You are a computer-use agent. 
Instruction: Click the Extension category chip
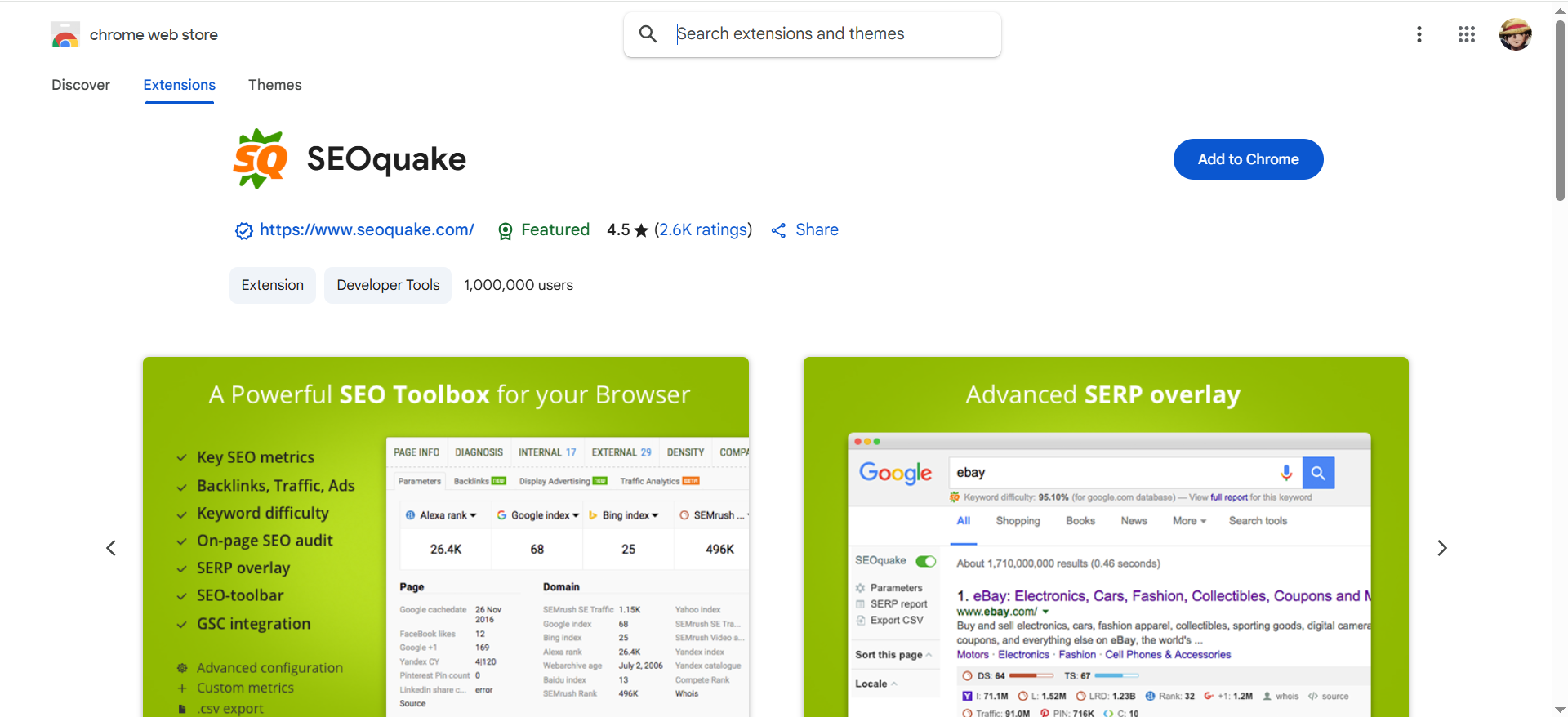pos(273,285)
